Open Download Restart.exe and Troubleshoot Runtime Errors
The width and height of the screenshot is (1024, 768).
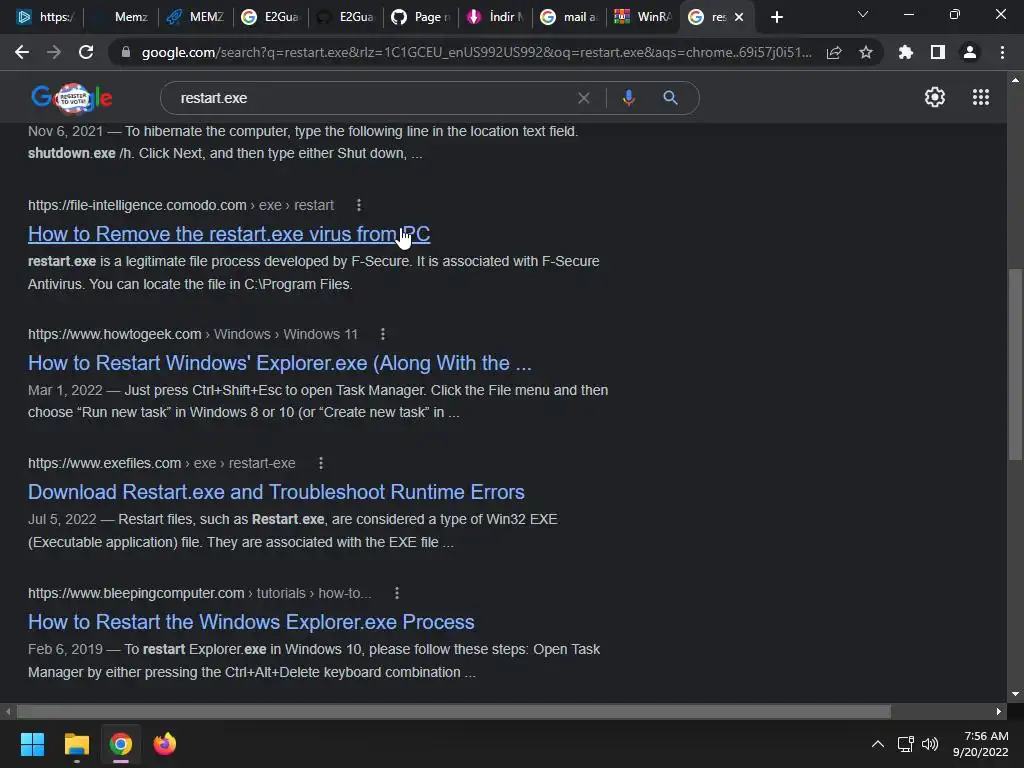pyautogui.click(x=276, y=492)
